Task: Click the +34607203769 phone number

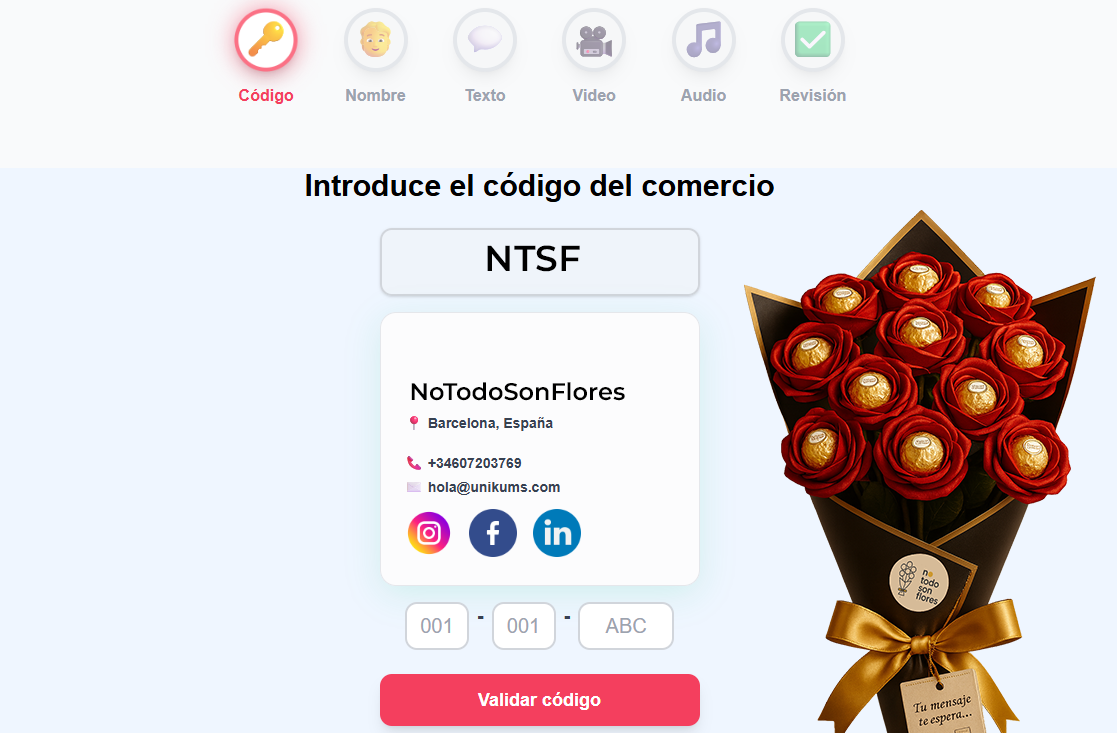Action: [x=474, y=463]
